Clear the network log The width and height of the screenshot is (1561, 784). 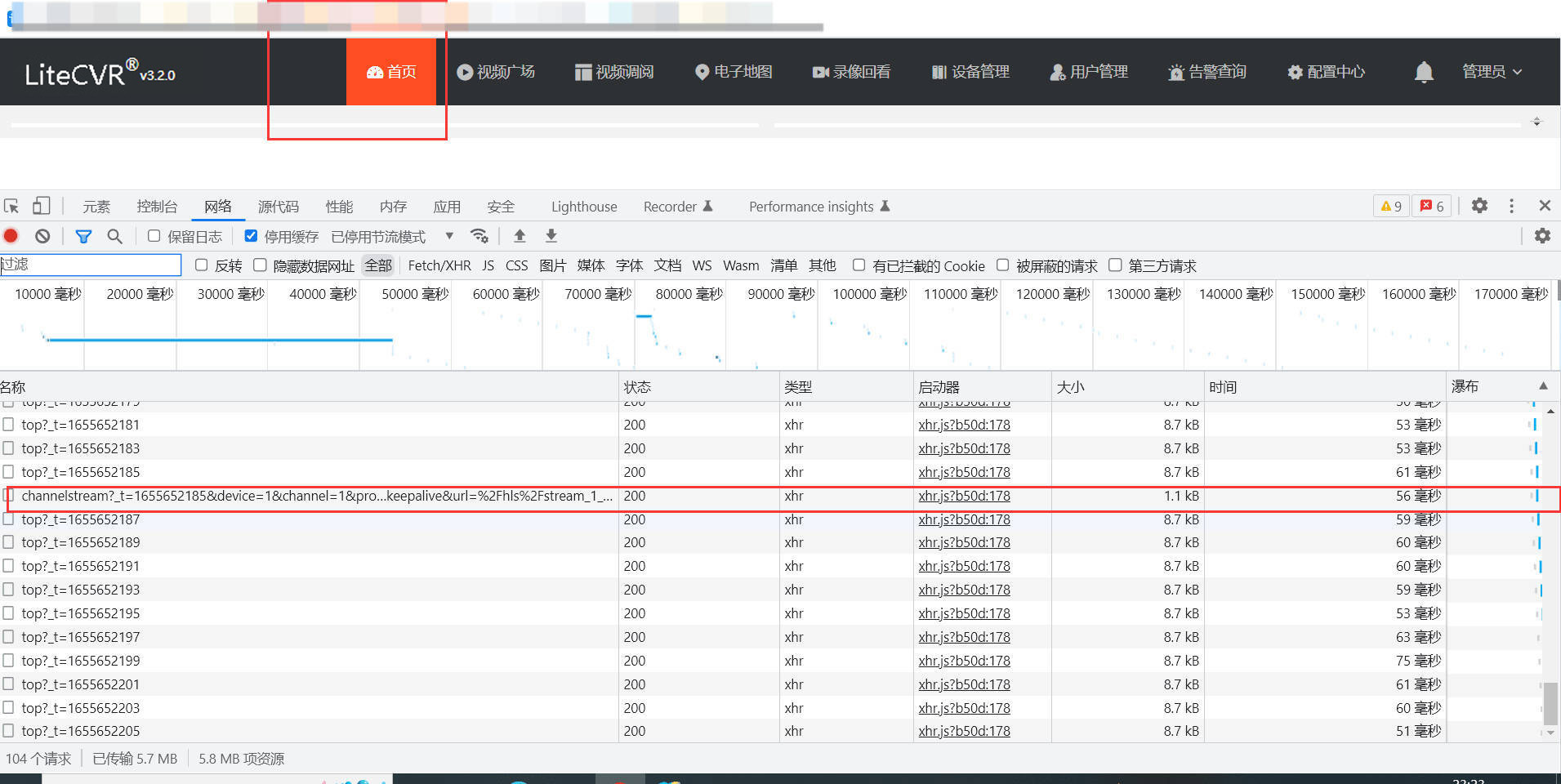(x=42, y=236)
